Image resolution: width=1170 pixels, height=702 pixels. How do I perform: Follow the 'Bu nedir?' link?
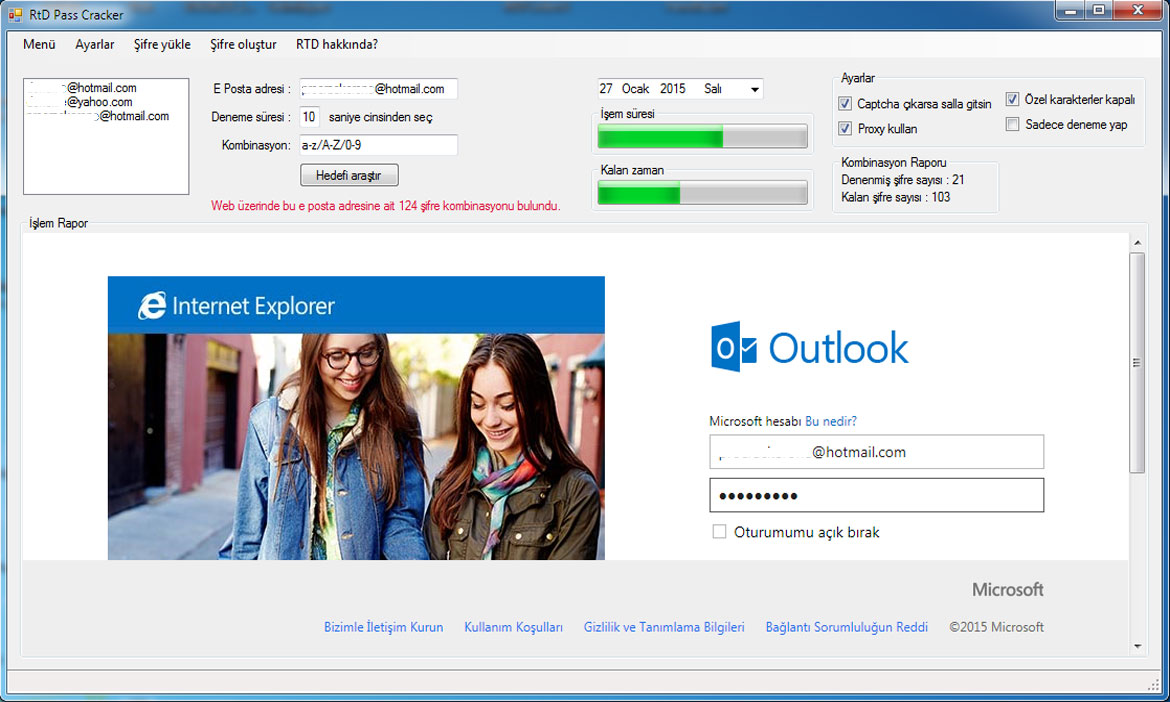[x=831, y=421]
